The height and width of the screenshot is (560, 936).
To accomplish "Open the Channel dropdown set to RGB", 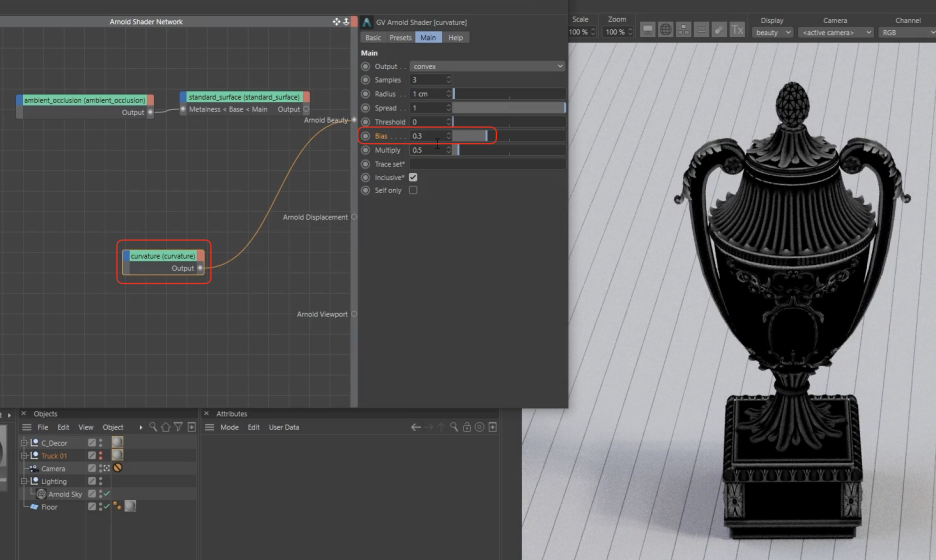I will 907,32.
